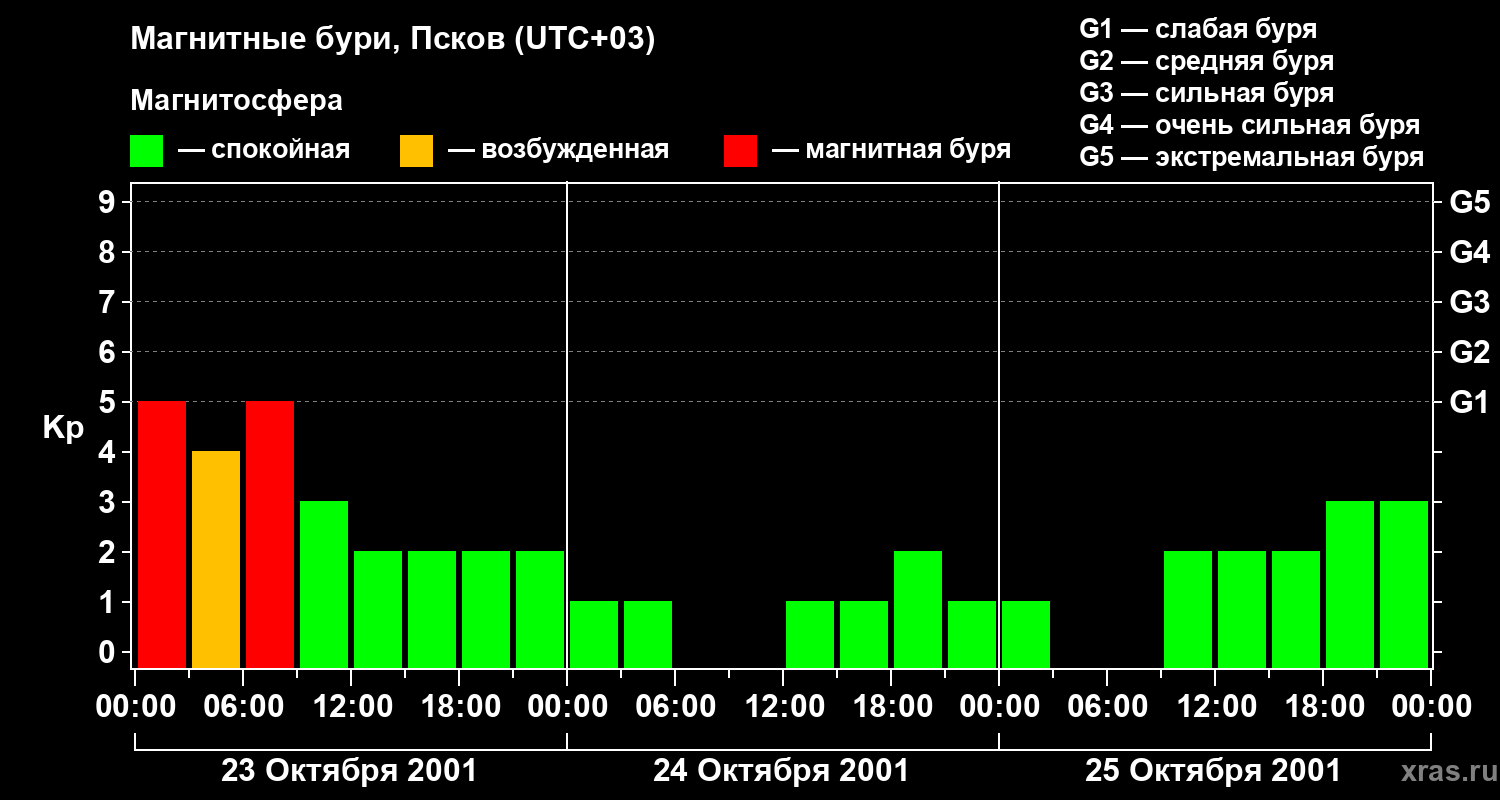1500x800 pixels.
Task: Click the right-axis tick label G2
Action: 1470,352
